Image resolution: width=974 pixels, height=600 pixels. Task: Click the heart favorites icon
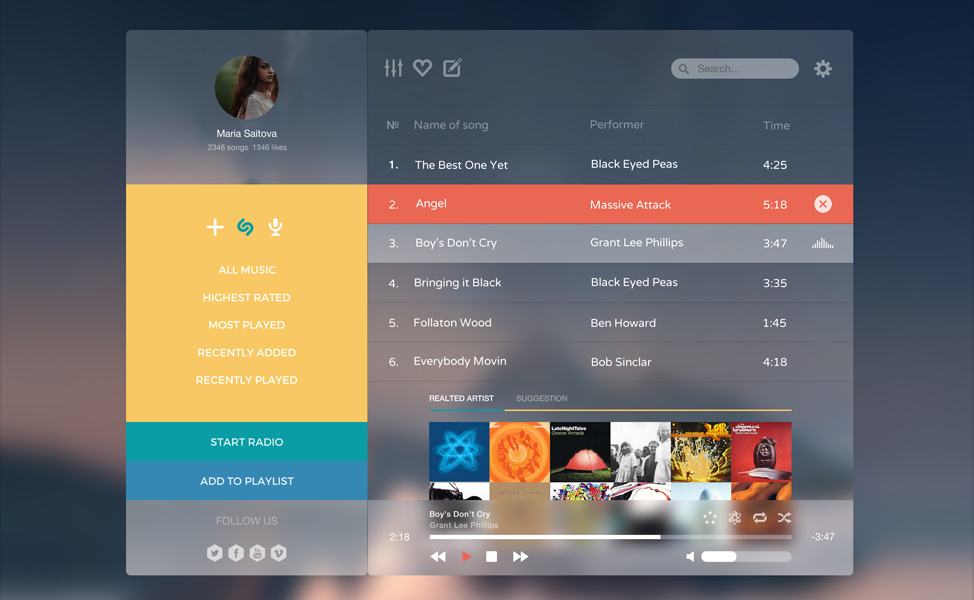(423, 68)
